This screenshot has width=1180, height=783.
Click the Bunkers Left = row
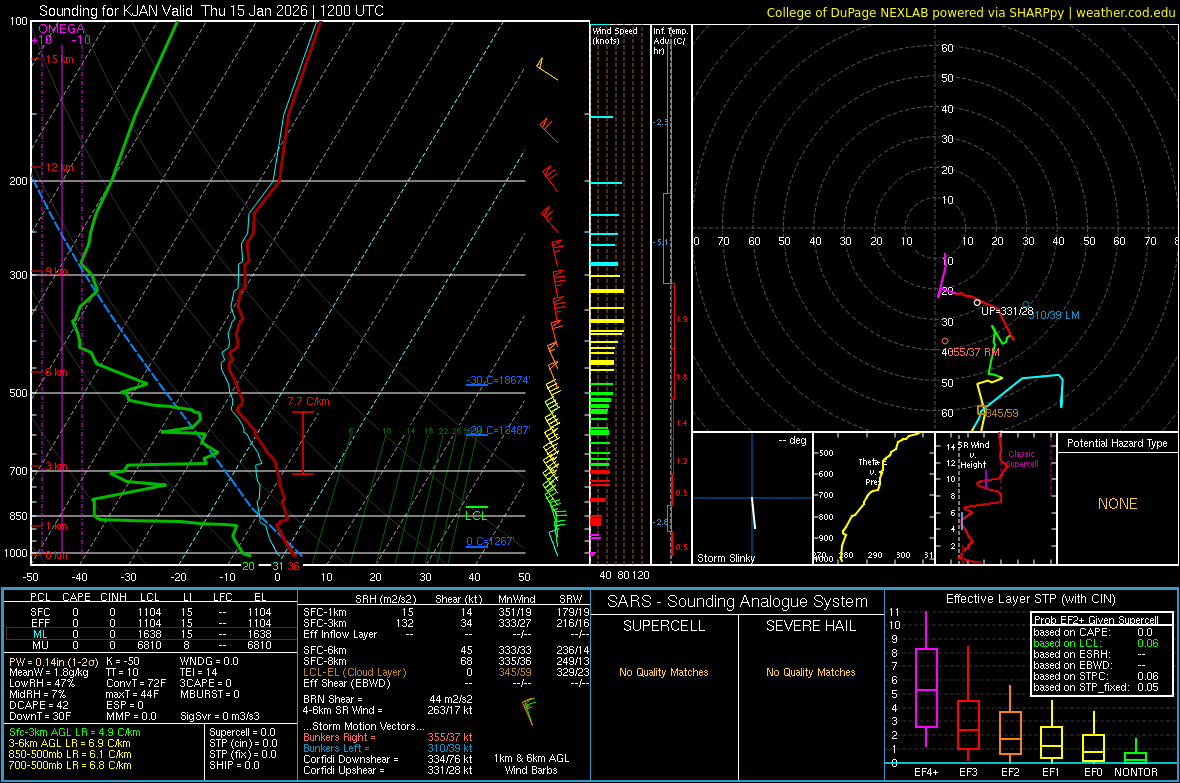[388, 748]
